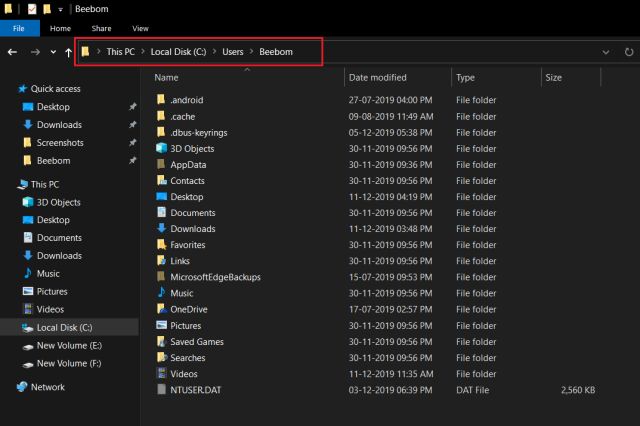Unpin Screenshots from Quick access

(x=132, y=142)
